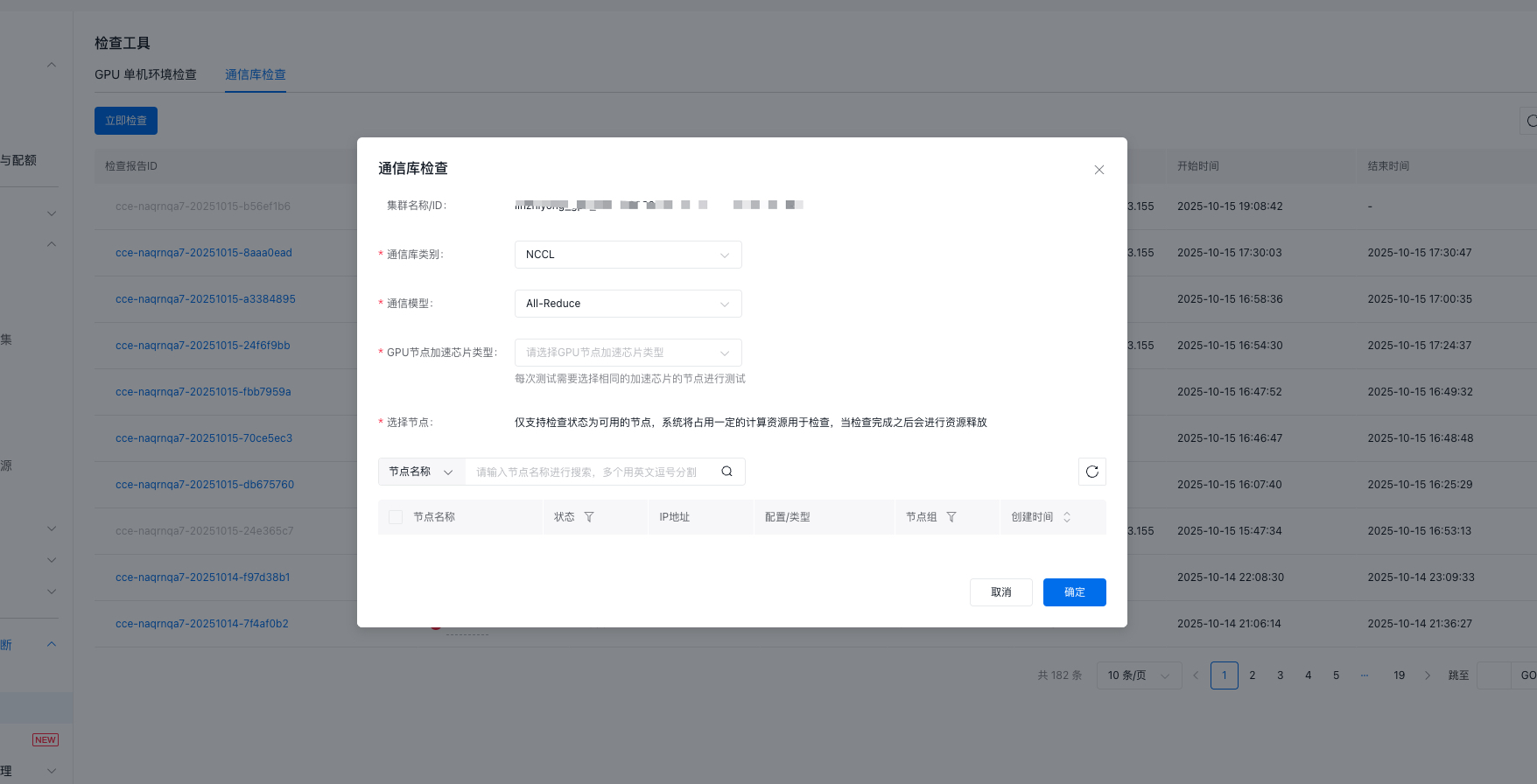Click the 确定 button

coord(1074,592)
